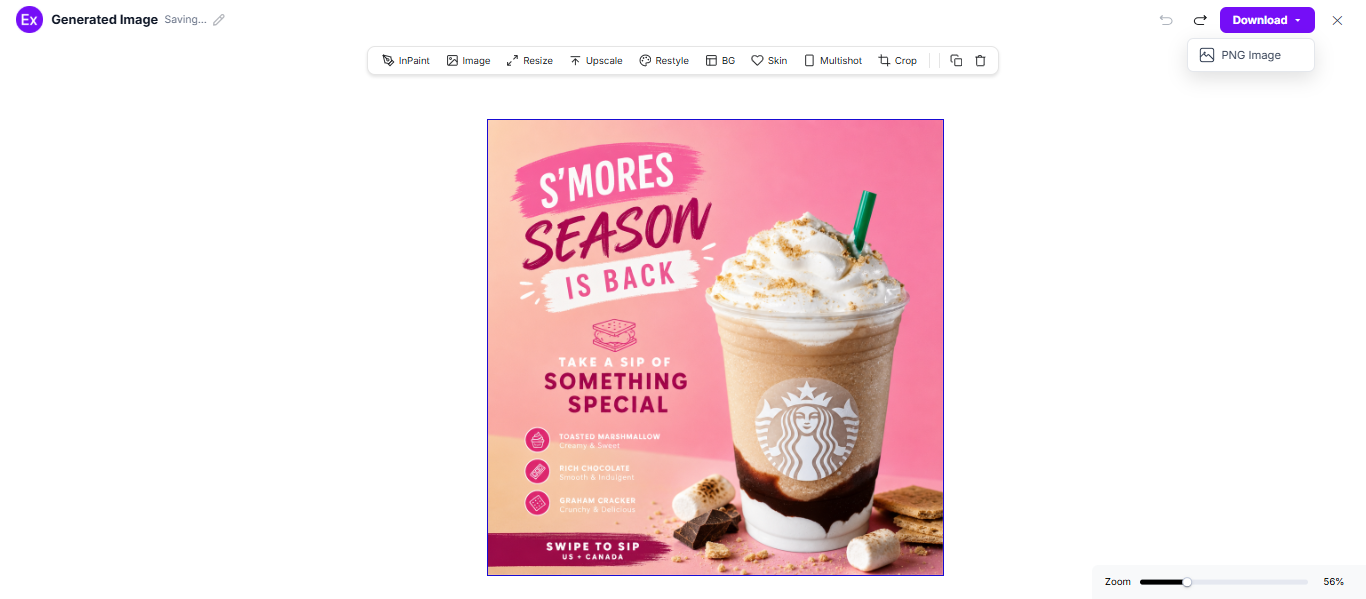Click the undo arrow
This screenshot has height=599, width=1366.
tap(1166, 20)
